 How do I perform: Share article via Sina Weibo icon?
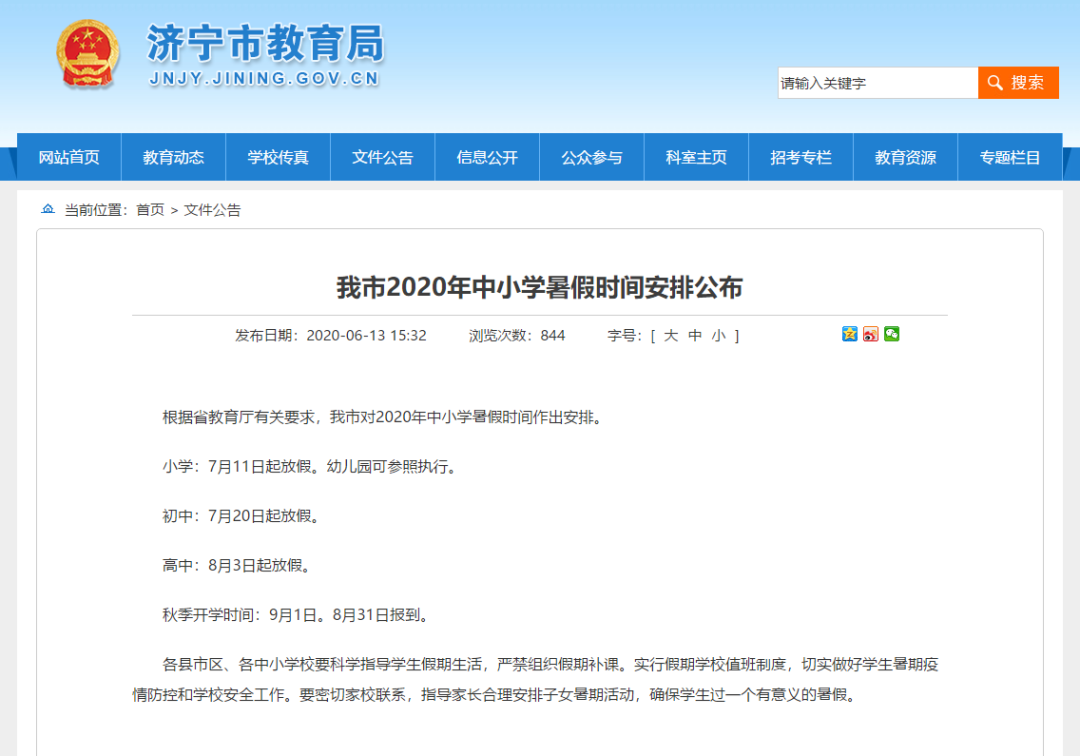pos(870,334)
